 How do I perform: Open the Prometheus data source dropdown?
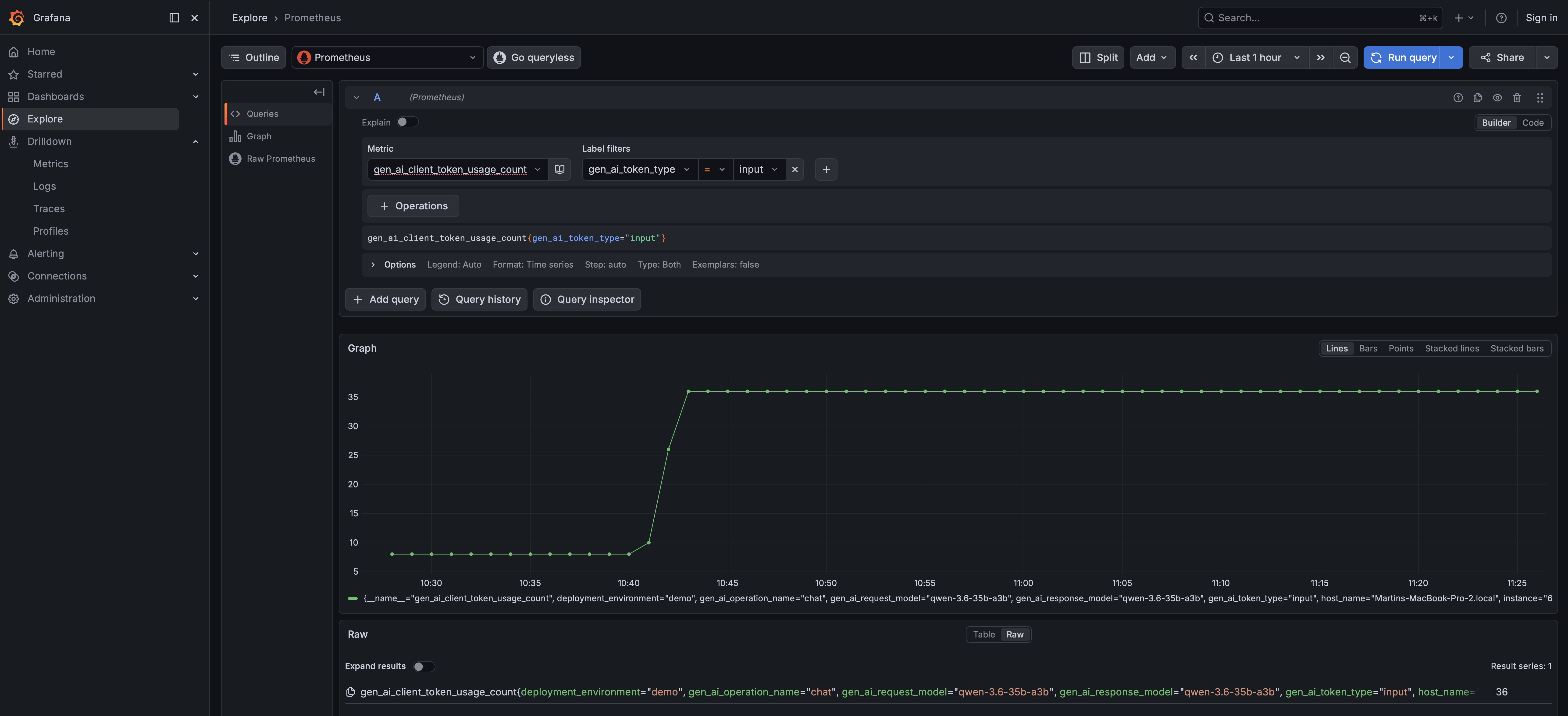387,57
